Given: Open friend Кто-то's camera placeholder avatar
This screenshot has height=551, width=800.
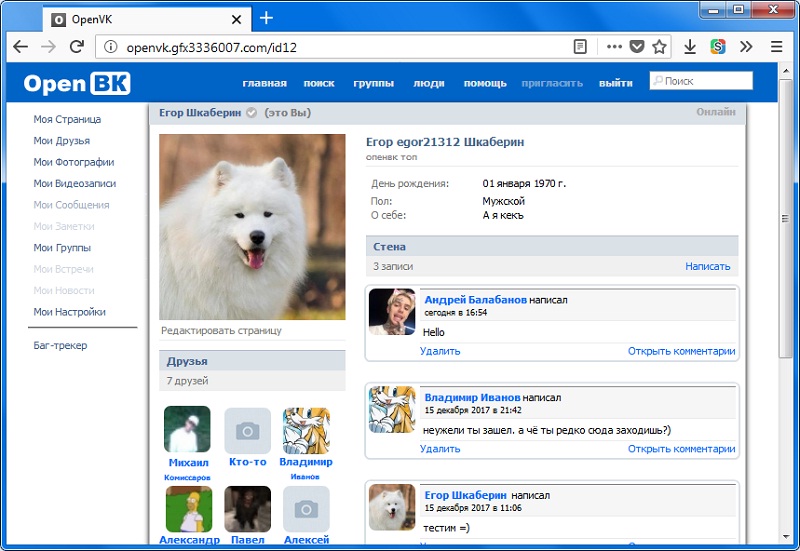Looking at the screenshot, I should point(247,431).
